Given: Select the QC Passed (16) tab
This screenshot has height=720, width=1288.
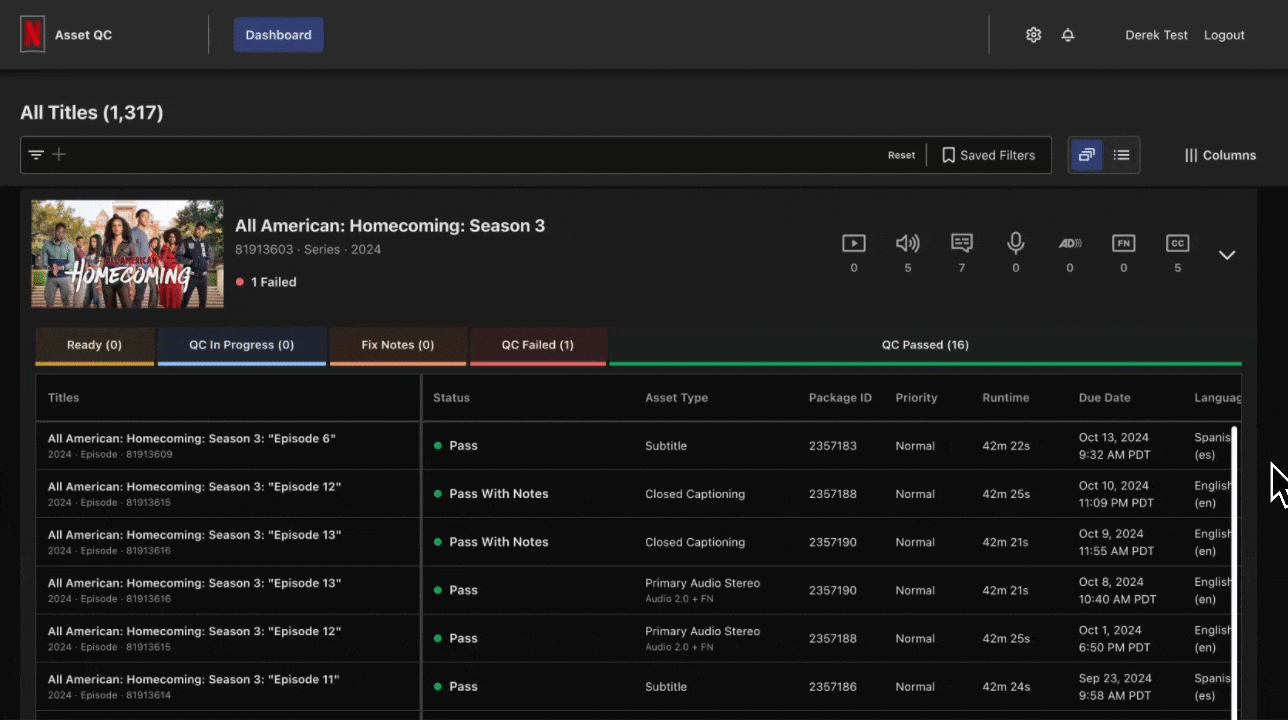Looking at the screenshot, I should [925, 346].
